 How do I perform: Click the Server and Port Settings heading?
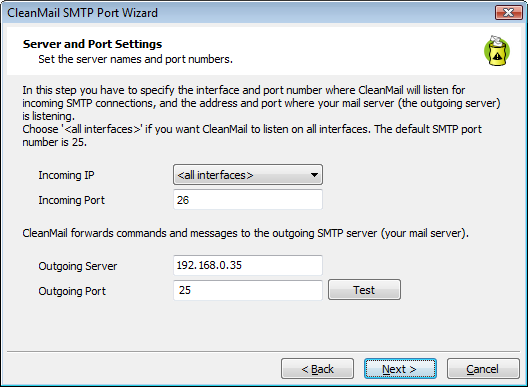tap(92, 44)
